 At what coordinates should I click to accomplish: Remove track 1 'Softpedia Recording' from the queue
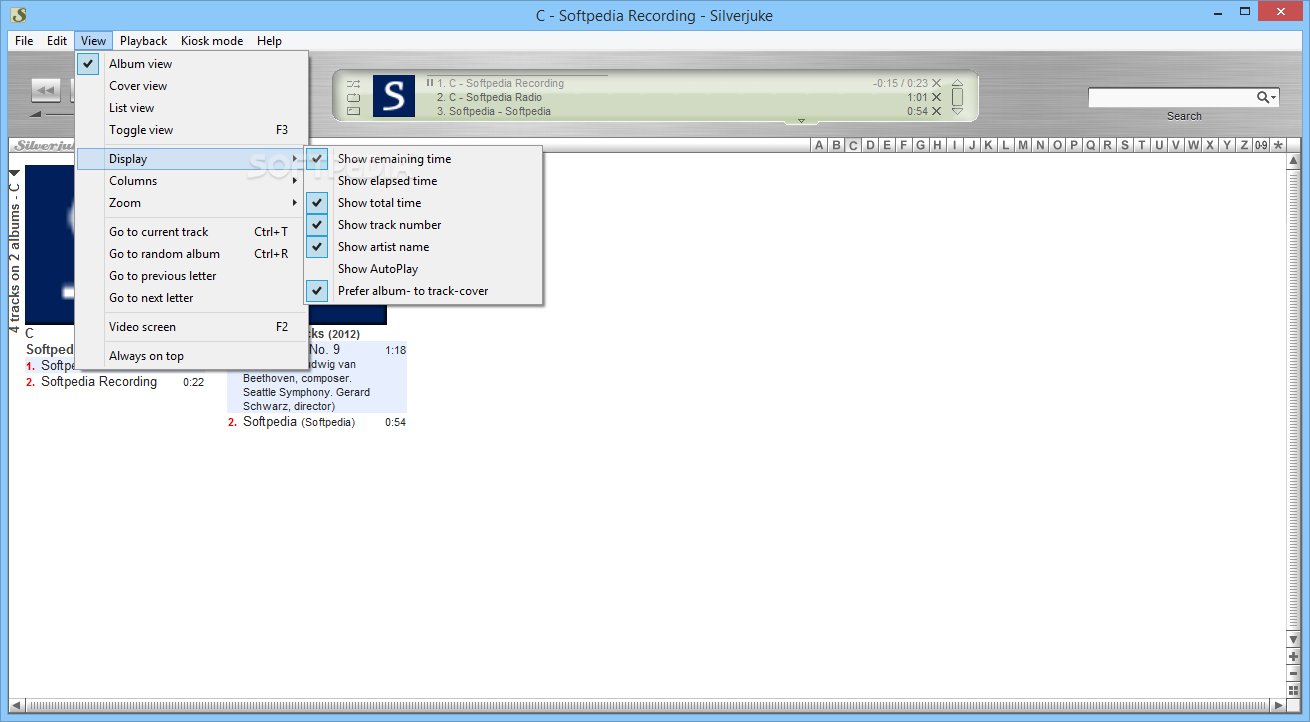(x=937, y=84)
